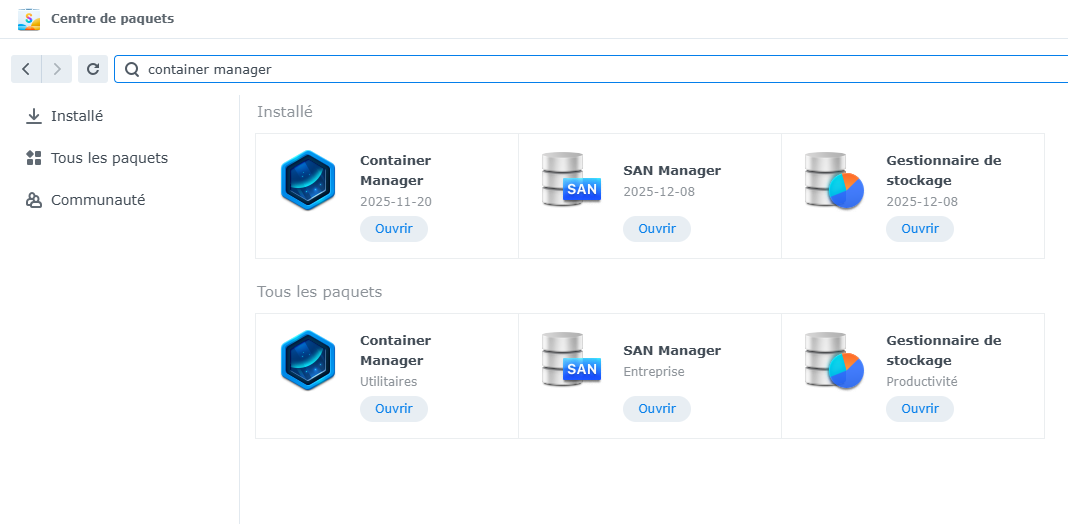Viewport: 1068px width, 524px height.
Task: Click Gestionnaire de stockage icon with Productivité label
Action: pos(834,360)
